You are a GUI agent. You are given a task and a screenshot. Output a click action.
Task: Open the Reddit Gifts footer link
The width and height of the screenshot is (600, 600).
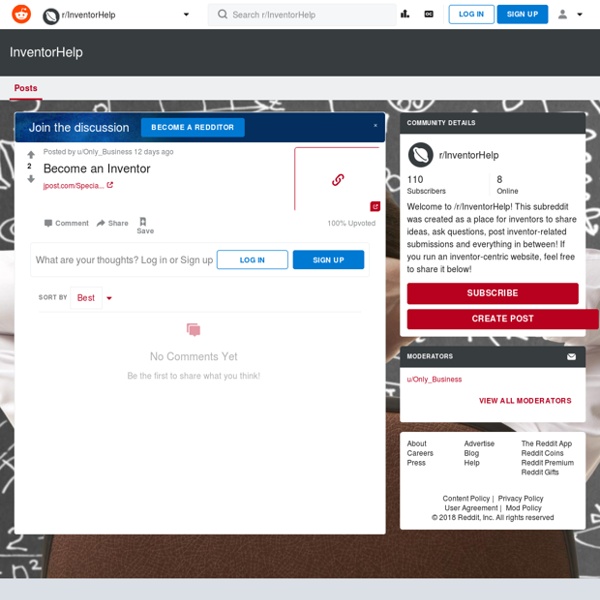tap(540, 472)
